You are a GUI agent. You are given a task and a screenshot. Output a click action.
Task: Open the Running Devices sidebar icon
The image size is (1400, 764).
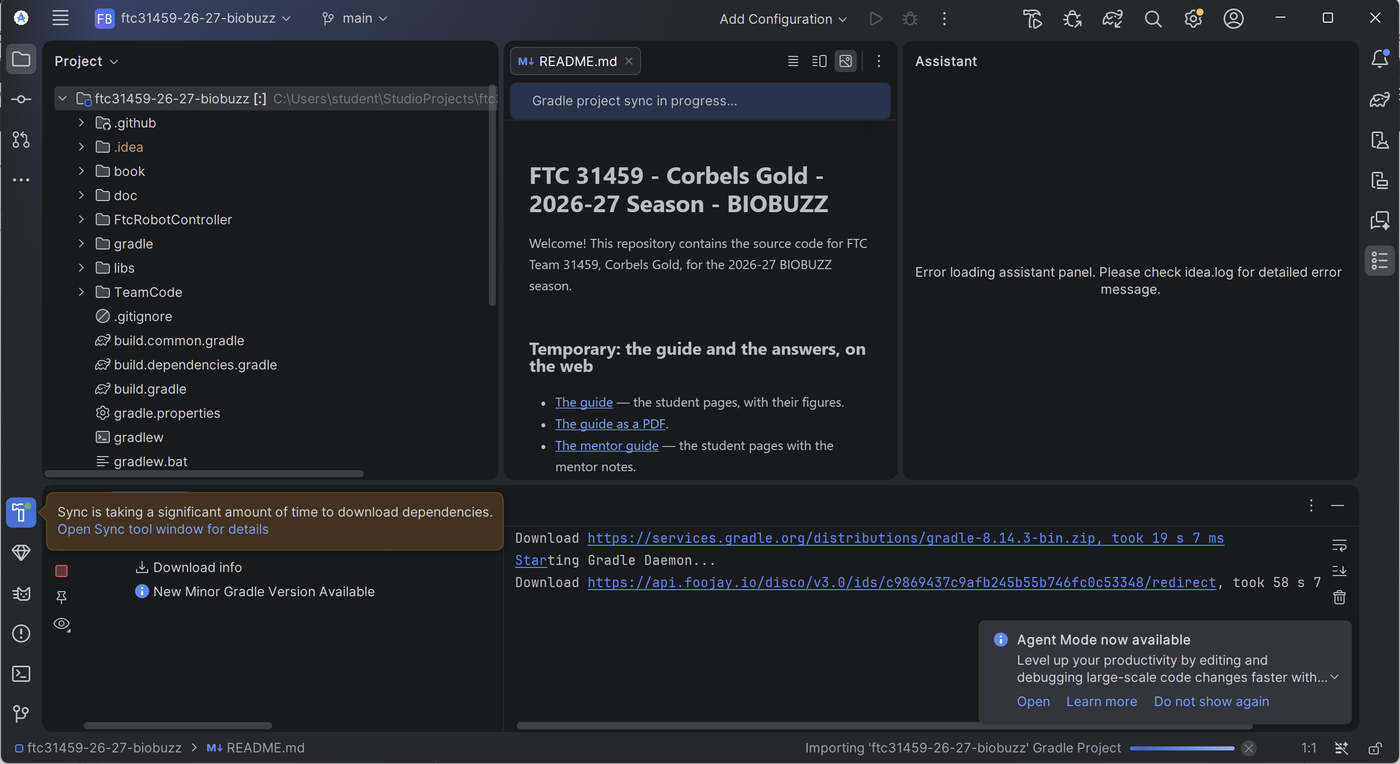[1379, 180]
